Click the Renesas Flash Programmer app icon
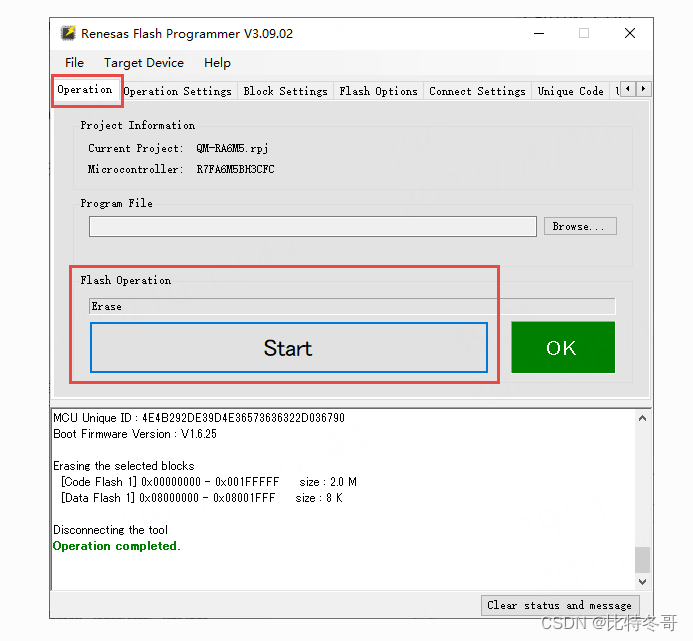This screenshot has width=693, height=641. point(68,33)
